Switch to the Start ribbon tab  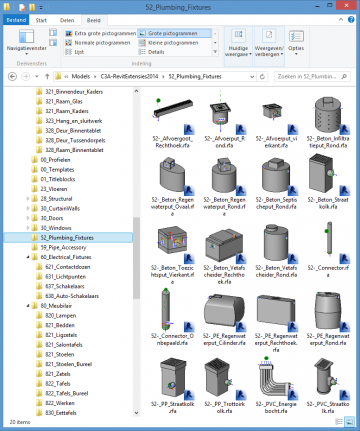point(41,20)
